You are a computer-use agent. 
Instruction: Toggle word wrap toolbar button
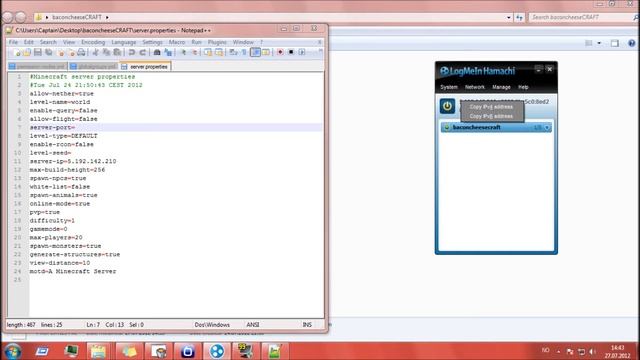pyautogui.click(x=233, y=52)
